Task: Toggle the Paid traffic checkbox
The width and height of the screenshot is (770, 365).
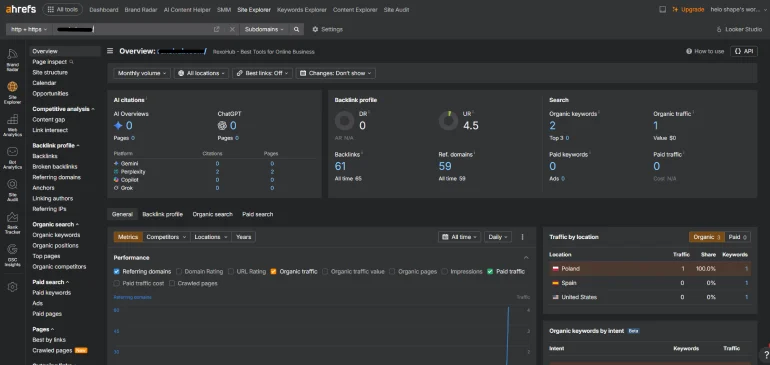Action: point(490,271)
